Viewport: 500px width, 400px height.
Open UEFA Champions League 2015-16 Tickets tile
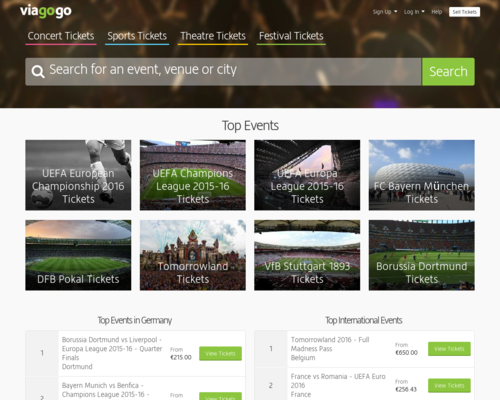click(193, 175)
